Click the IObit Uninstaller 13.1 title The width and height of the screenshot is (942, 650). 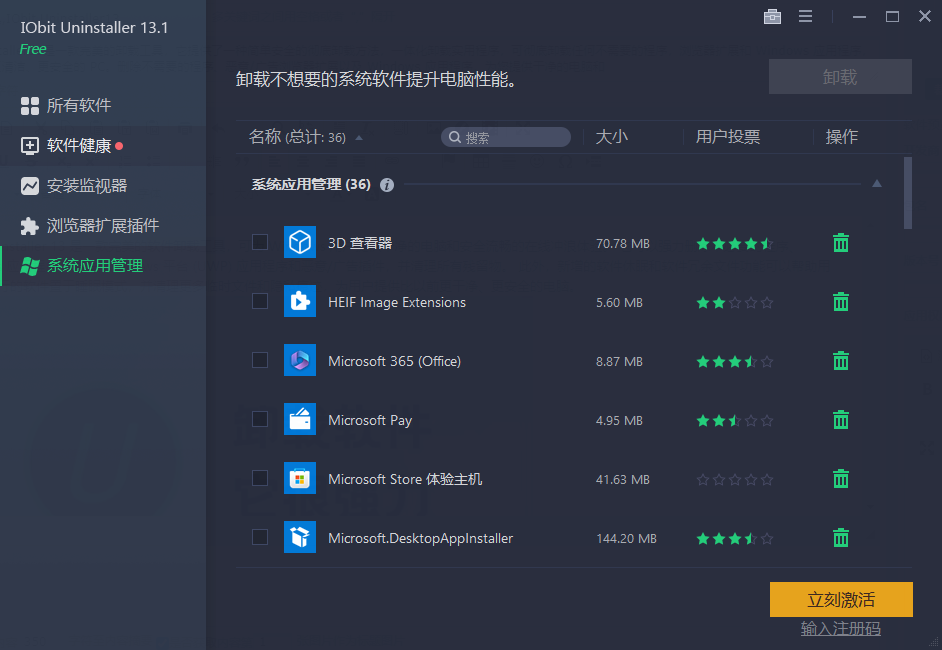[94, 28]
